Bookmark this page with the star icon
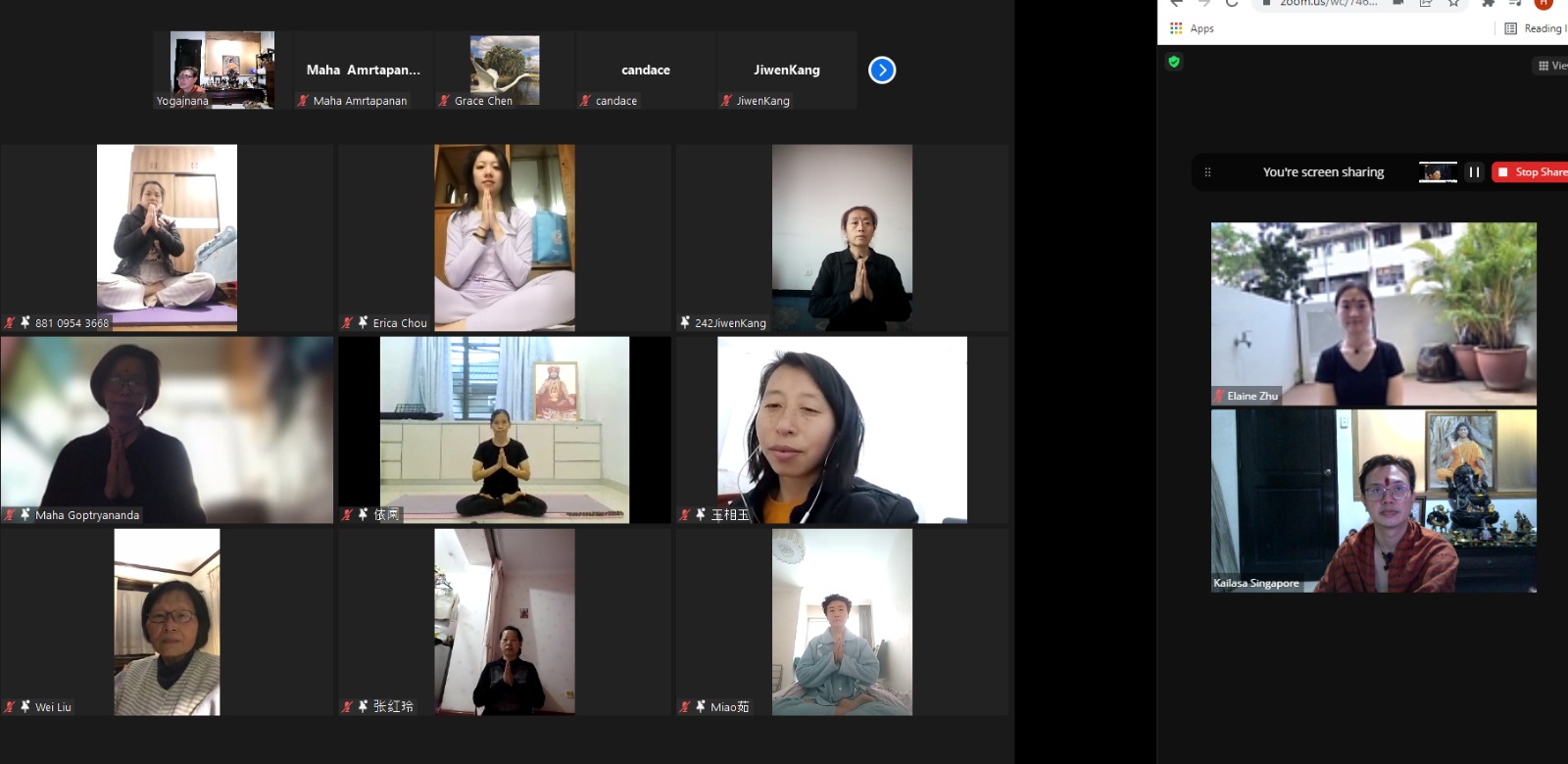This screenshot has height=764, width=1568. pos(1453,3)
